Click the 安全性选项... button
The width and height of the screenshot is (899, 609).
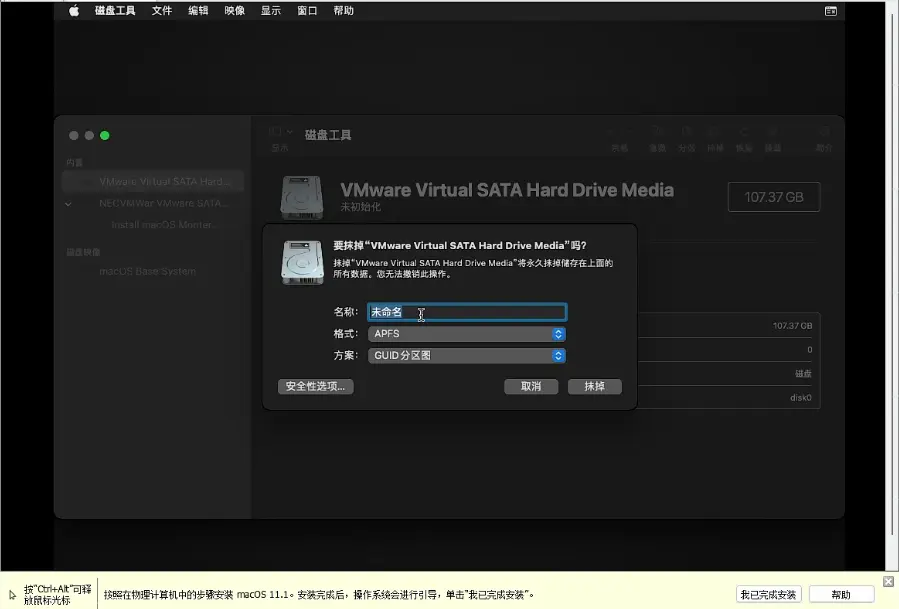click(315, 386)
